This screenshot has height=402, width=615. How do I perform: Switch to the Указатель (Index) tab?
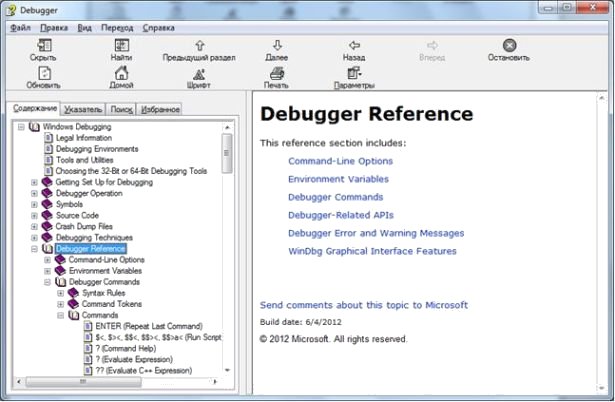81,109
